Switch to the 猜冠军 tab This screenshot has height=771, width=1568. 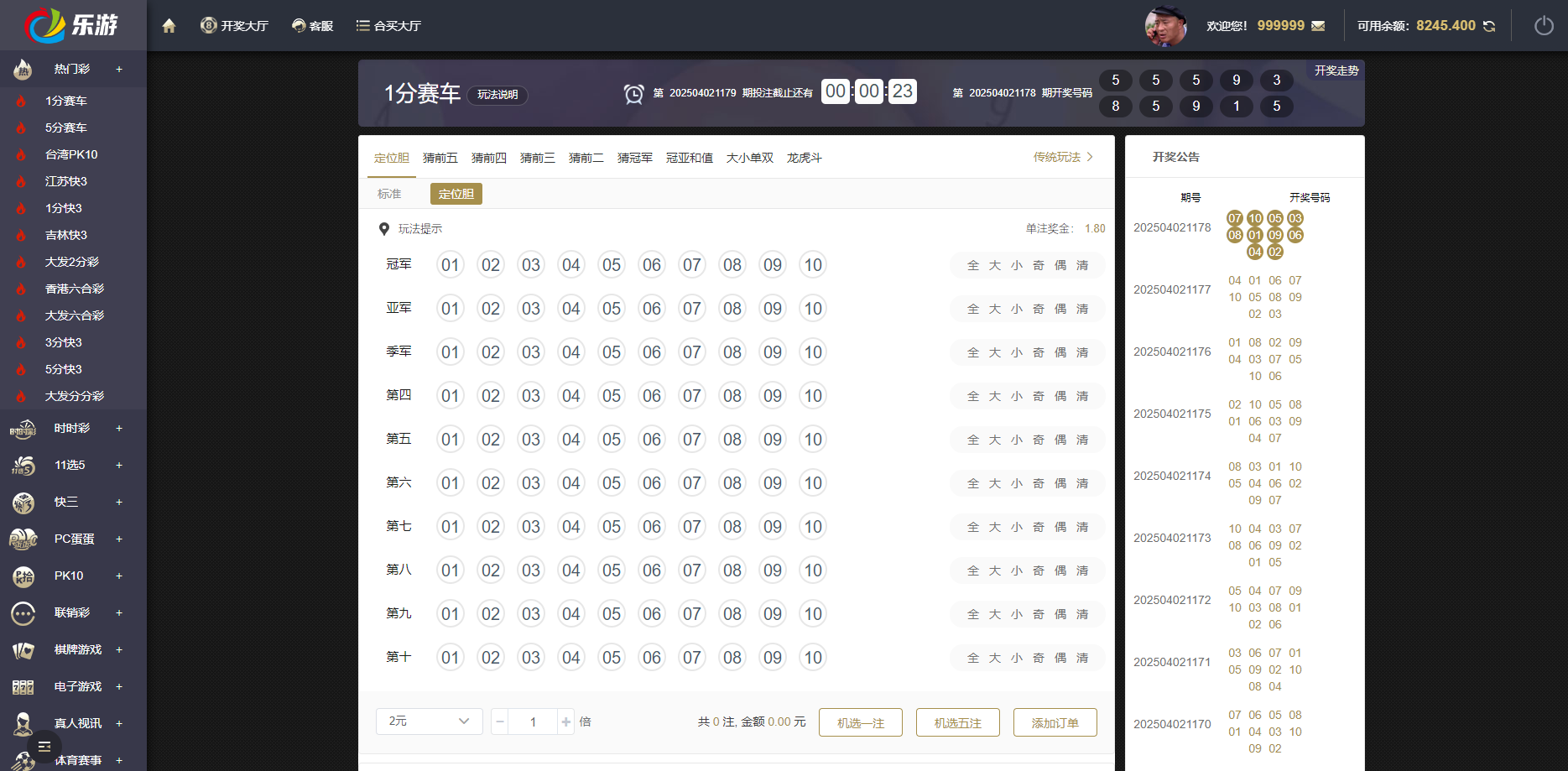coord(634,157)
